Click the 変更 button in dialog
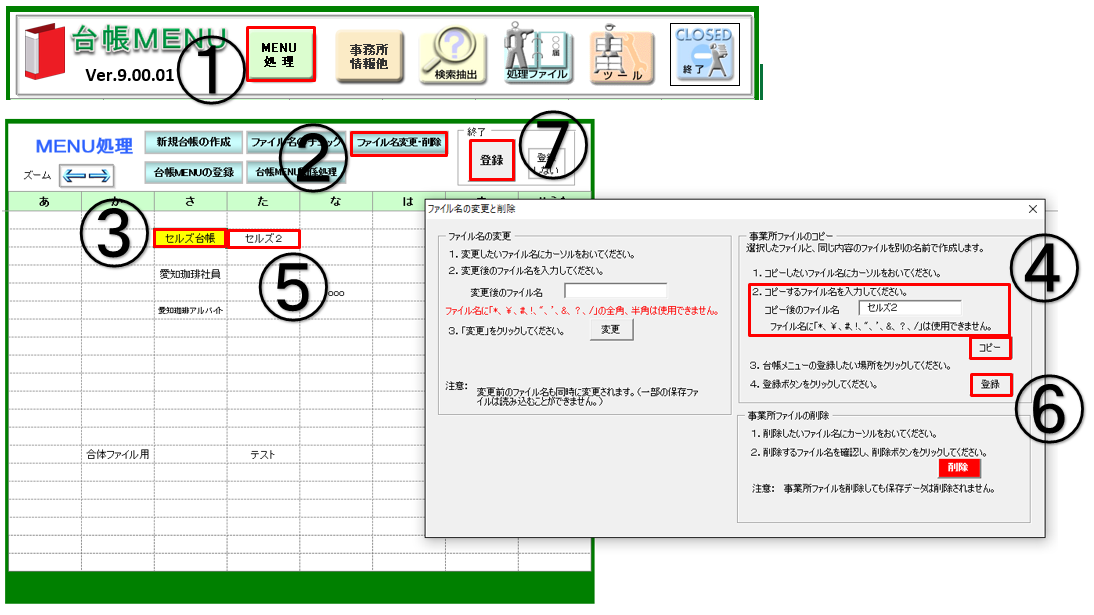Image resolution: width=1094 pixels, height=615 pixels. coord(611,329)
